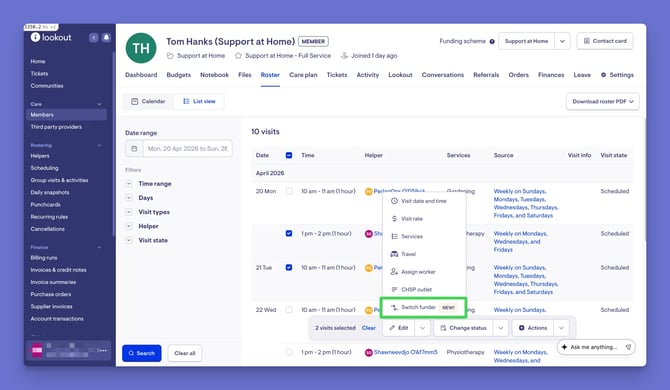
Task: Click the Settings gear icon in tabs
Action: [x=603, y=75]
